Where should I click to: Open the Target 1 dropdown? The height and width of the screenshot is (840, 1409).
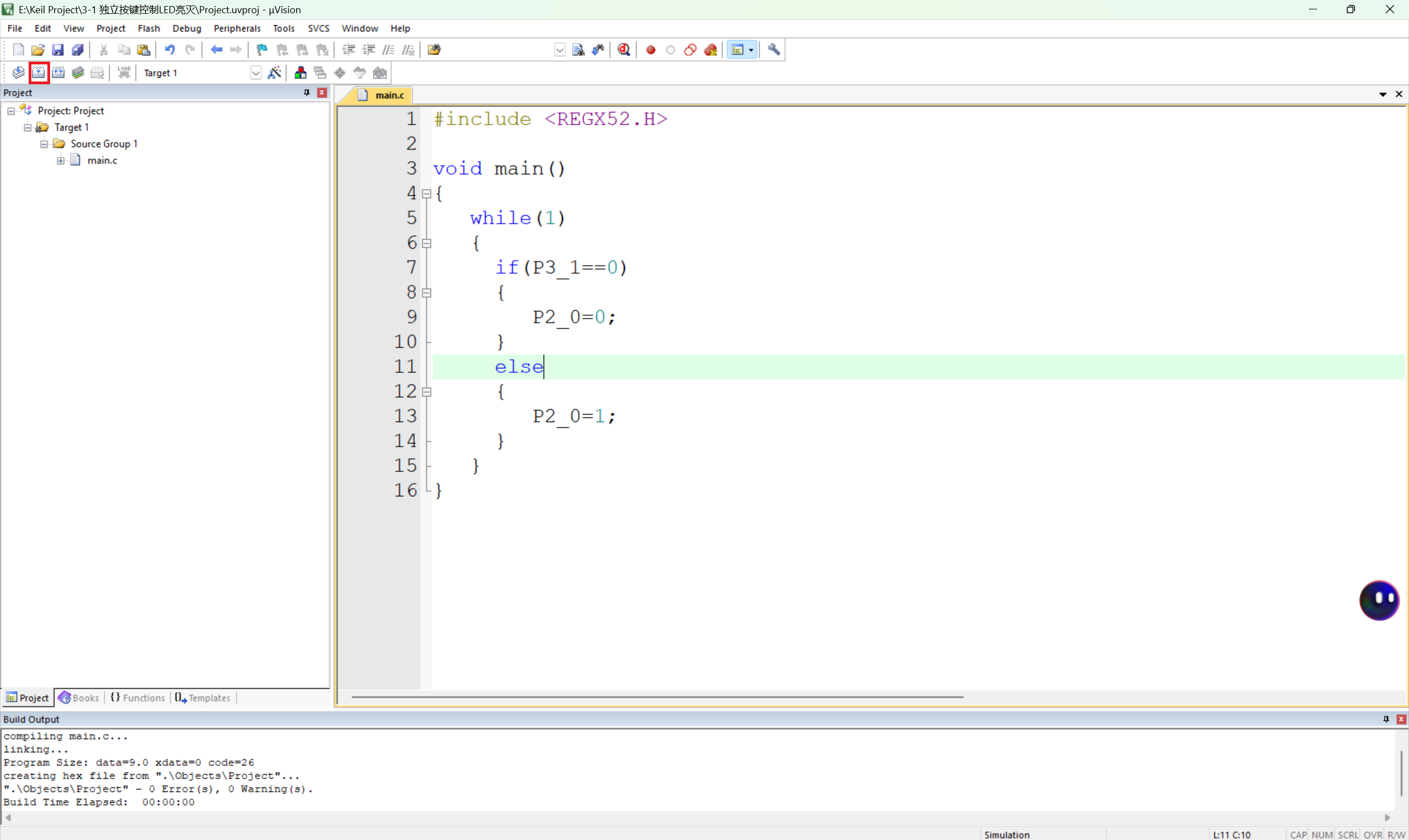tap(256, 73)
